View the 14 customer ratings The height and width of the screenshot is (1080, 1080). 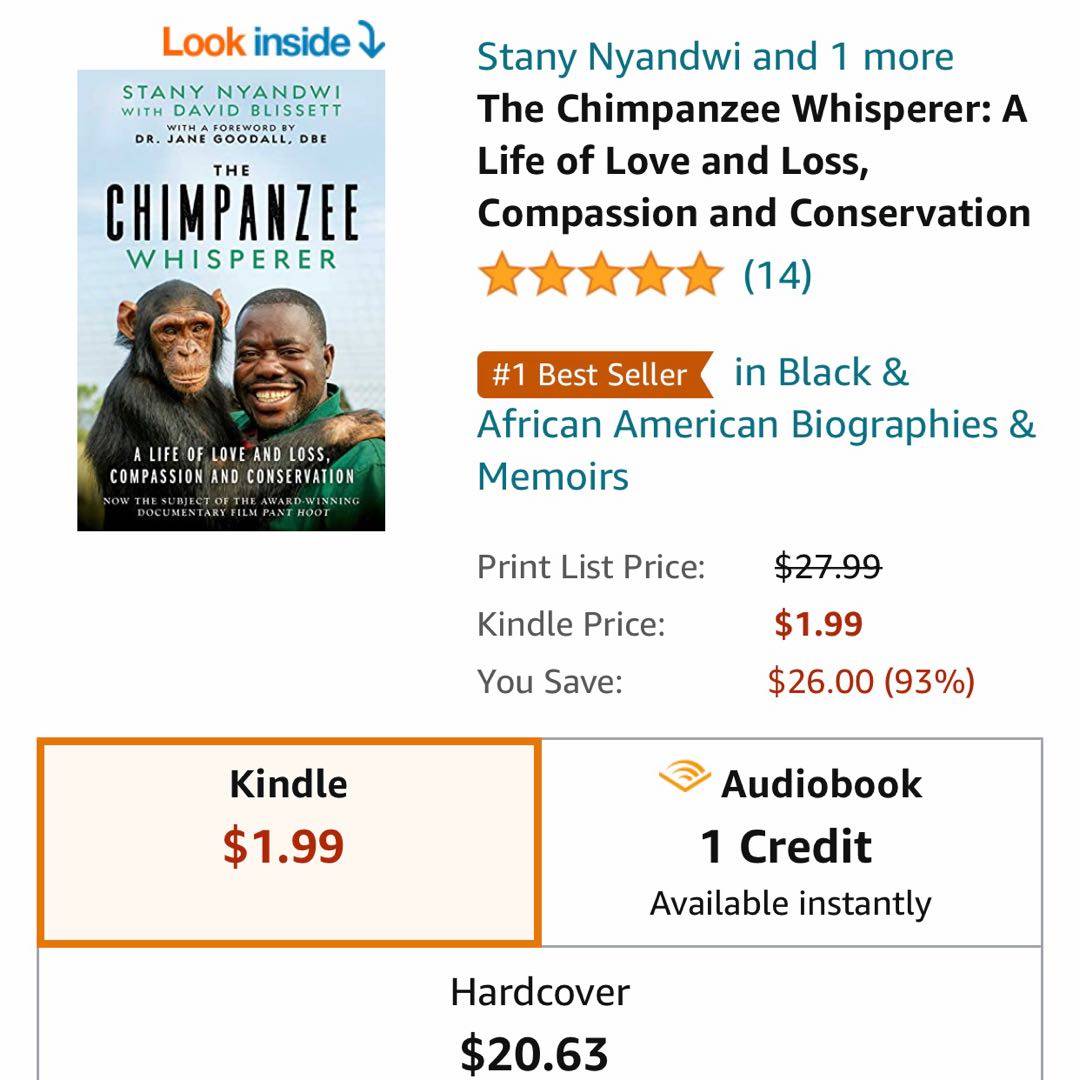[x=777, y=275]
